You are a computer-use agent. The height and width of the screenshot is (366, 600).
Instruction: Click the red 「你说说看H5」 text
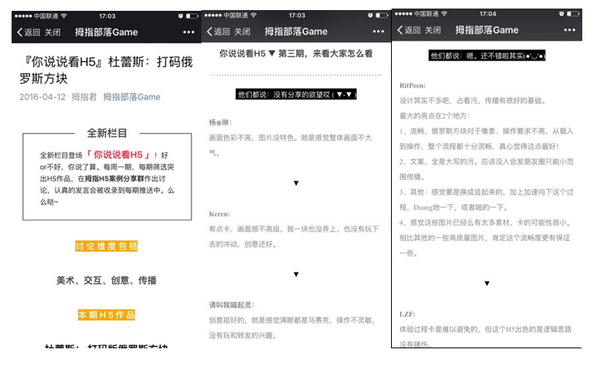tap(118, 155)
